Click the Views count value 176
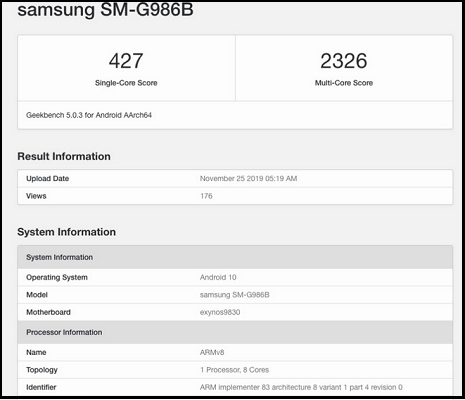 point(206,196)
